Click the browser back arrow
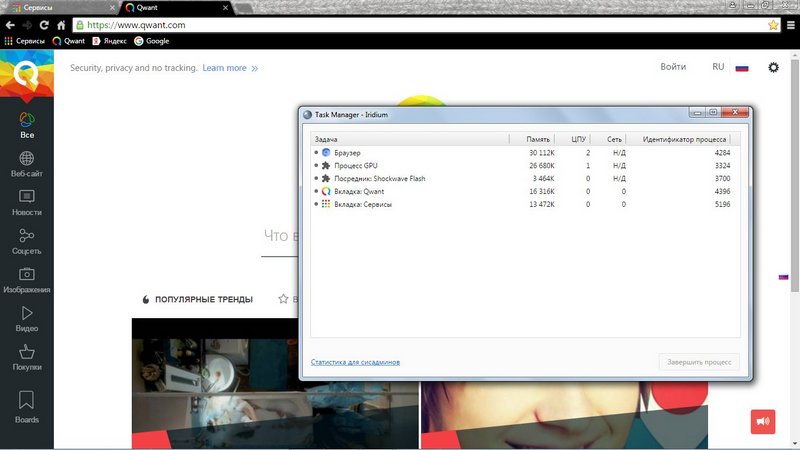The height and width of the screenshot is (450, 800). click(10, 25)
